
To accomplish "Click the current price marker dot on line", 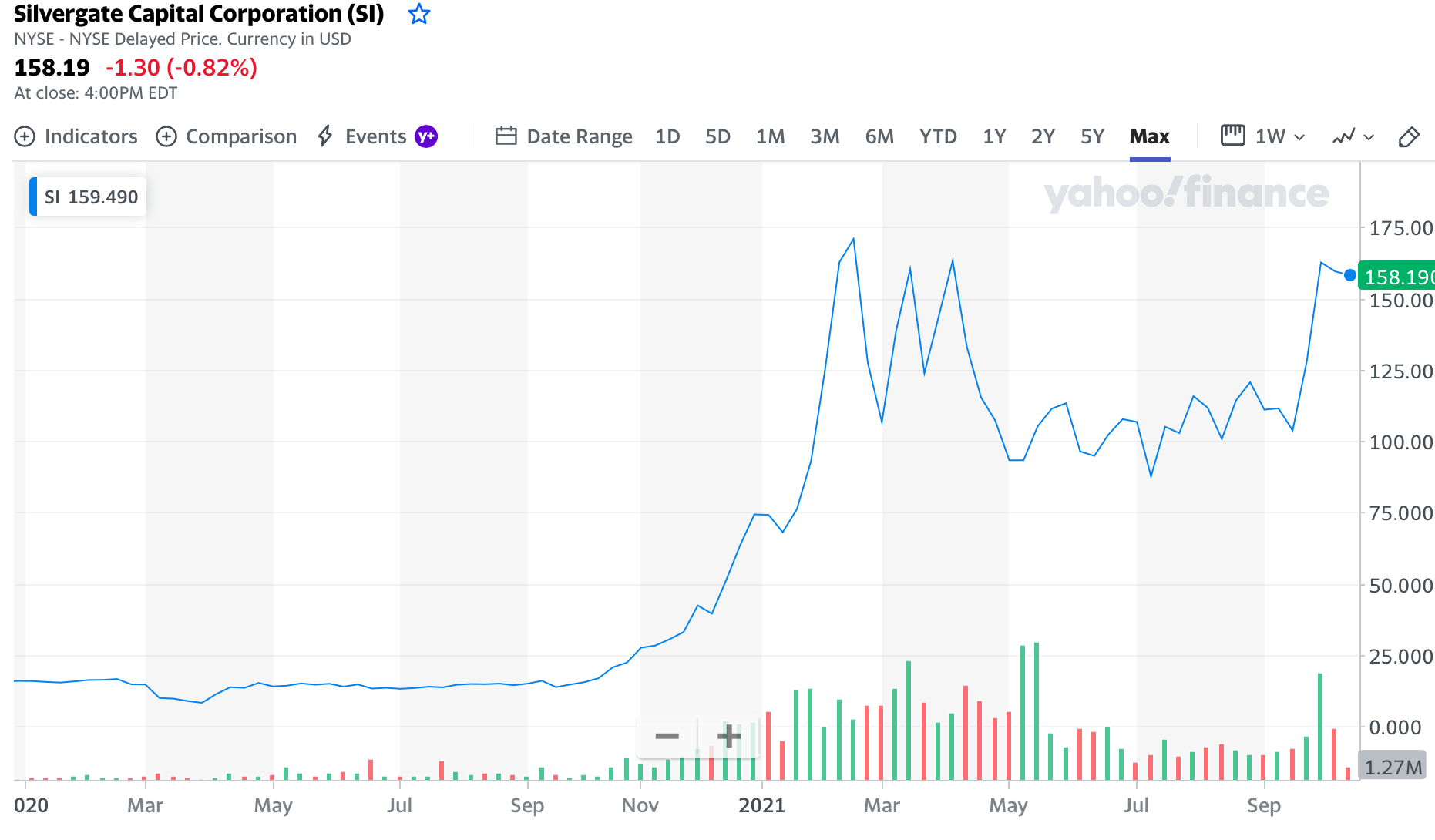I will point(1349,275).
